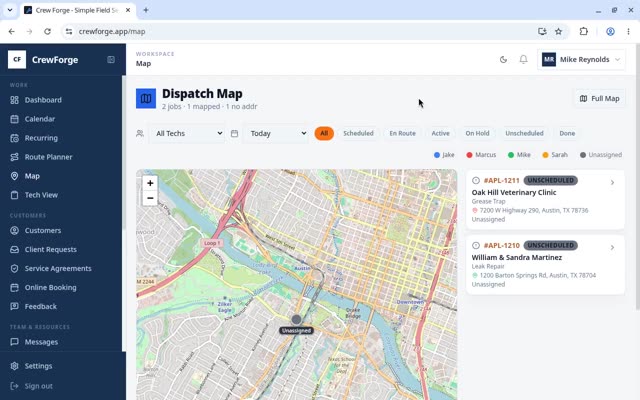Screen dimensions: 640x400
Task: Click UNSCHEDULED badge on #APL-1210
Action: (x=550, y=245)
